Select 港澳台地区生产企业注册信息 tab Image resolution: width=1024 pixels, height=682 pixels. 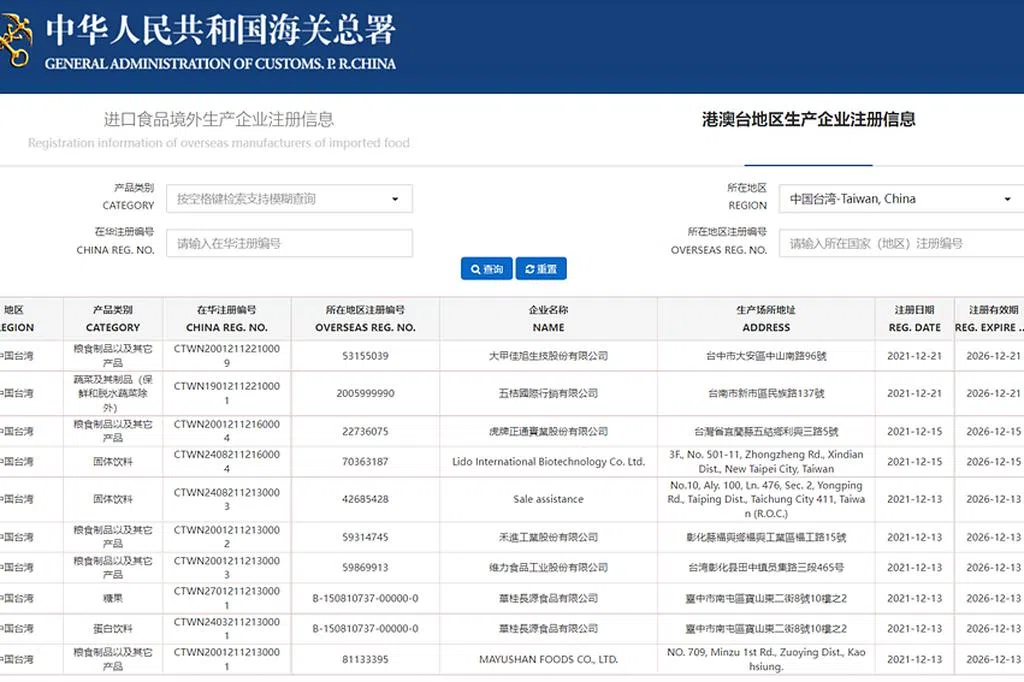[x=808, y=120]
